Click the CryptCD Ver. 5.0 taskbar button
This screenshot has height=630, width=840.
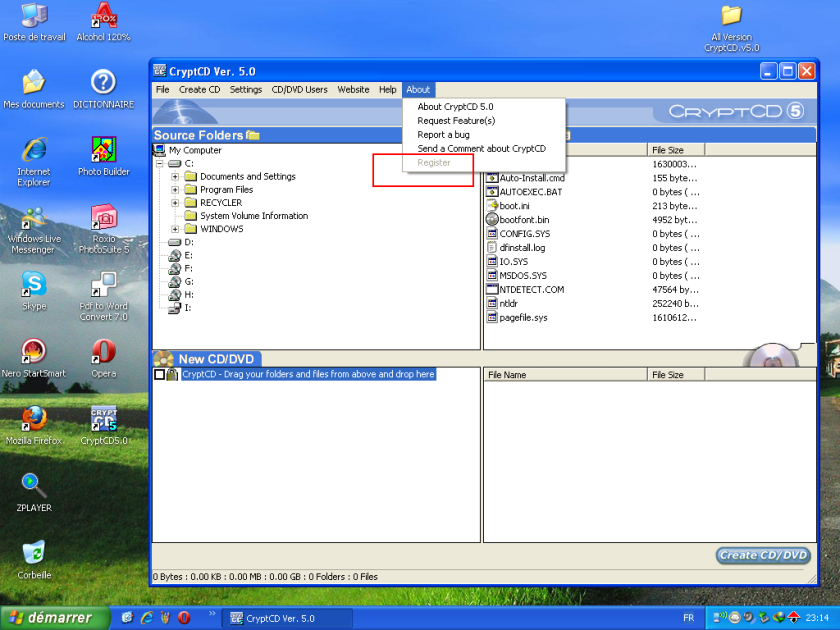tap(288, 618)
